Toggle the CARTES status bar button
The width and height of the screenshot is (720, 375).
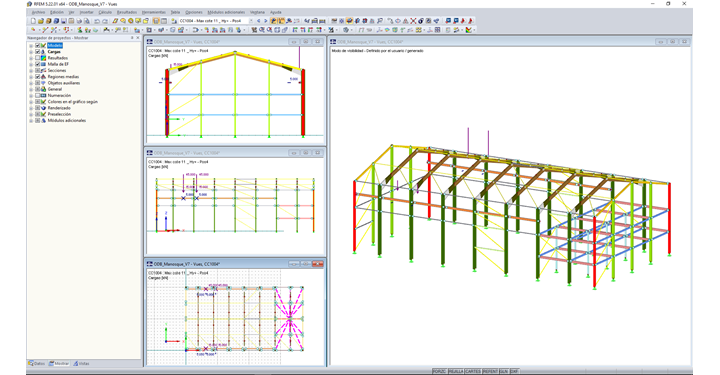pyautogui.click(x=473, y=371)
